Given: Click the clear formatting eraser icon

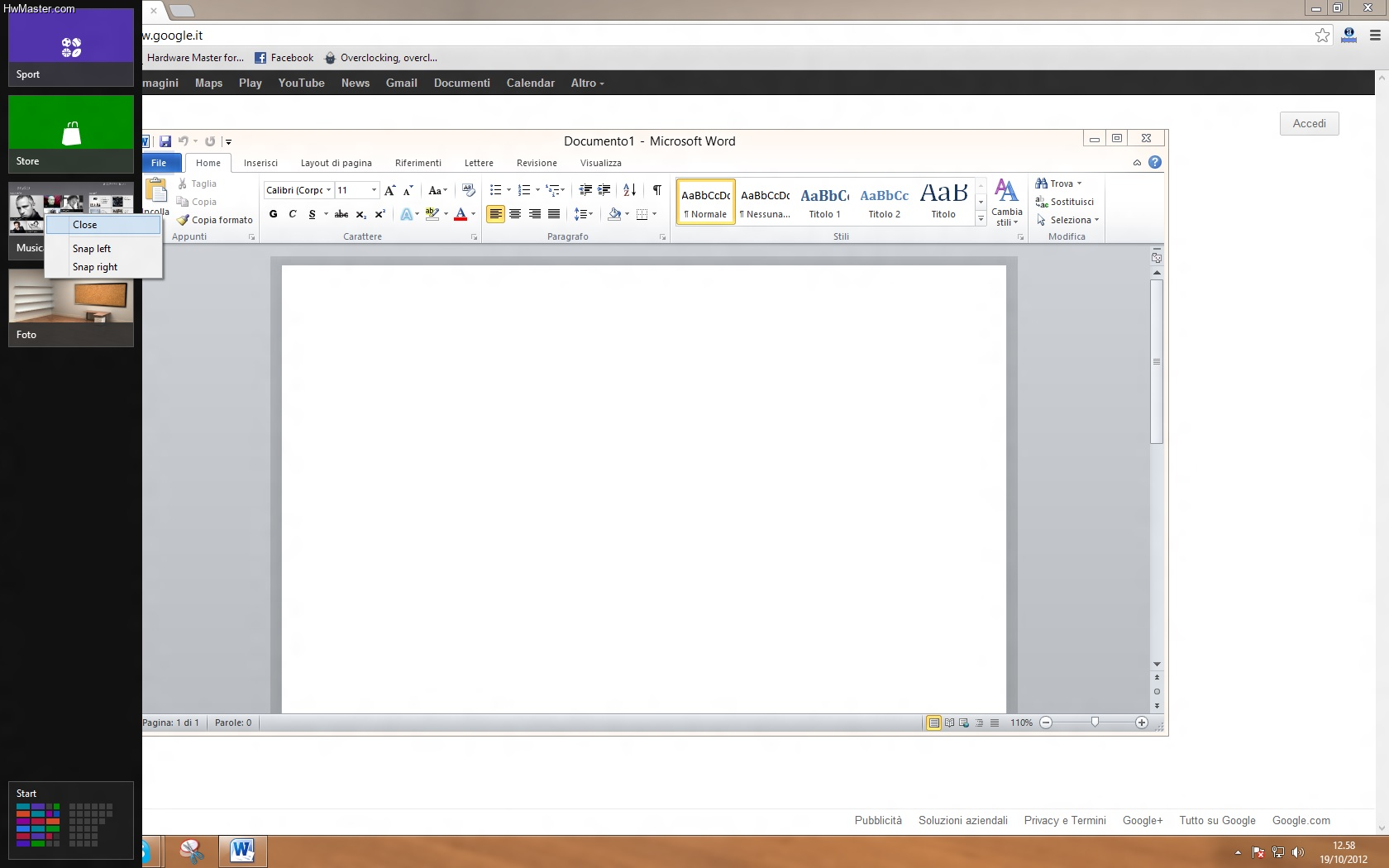Looking at the screenshot, I should (469, 190).
